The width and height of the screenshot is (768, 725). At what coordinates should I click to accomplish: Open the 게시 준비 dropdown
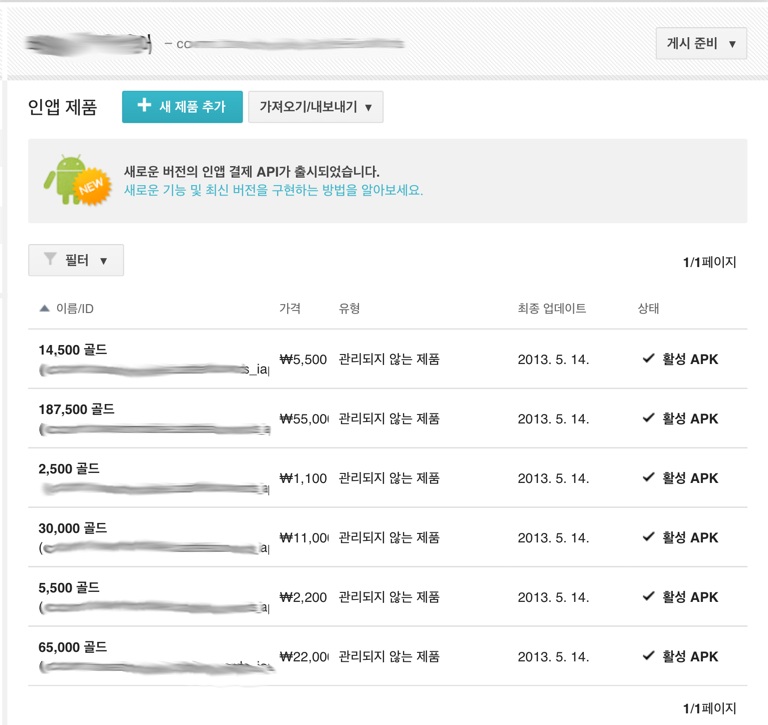(x=701, y=44)
